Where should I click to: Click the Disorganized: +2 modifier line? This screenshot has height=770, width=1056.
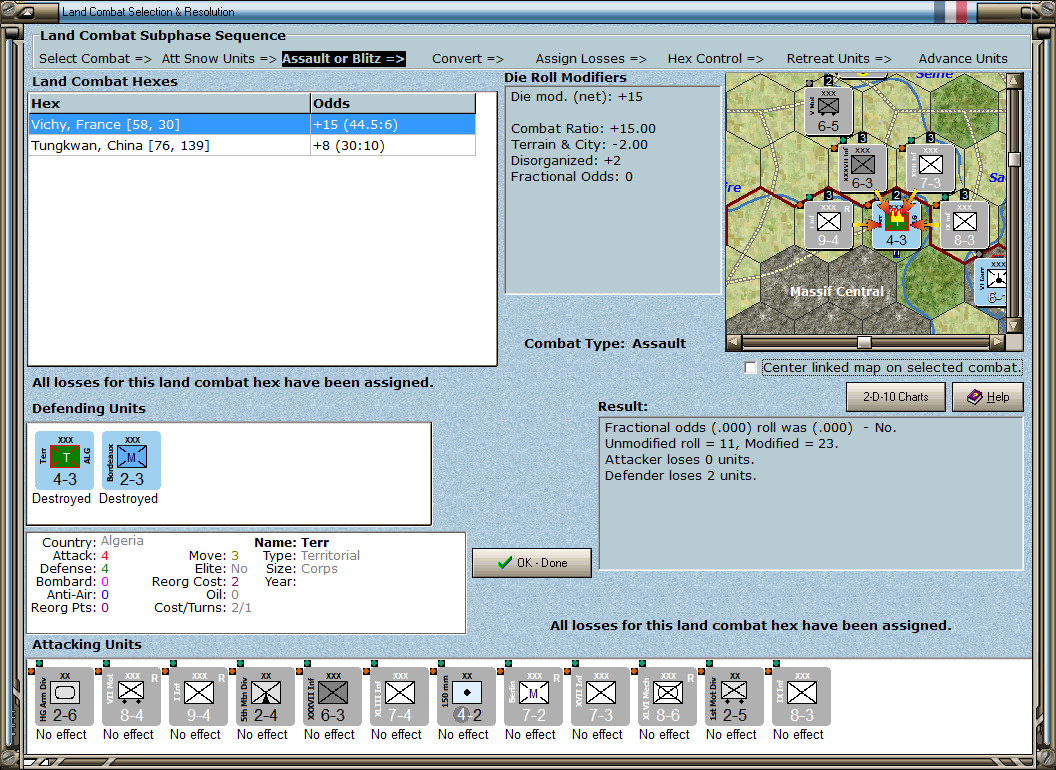(566, 161)
